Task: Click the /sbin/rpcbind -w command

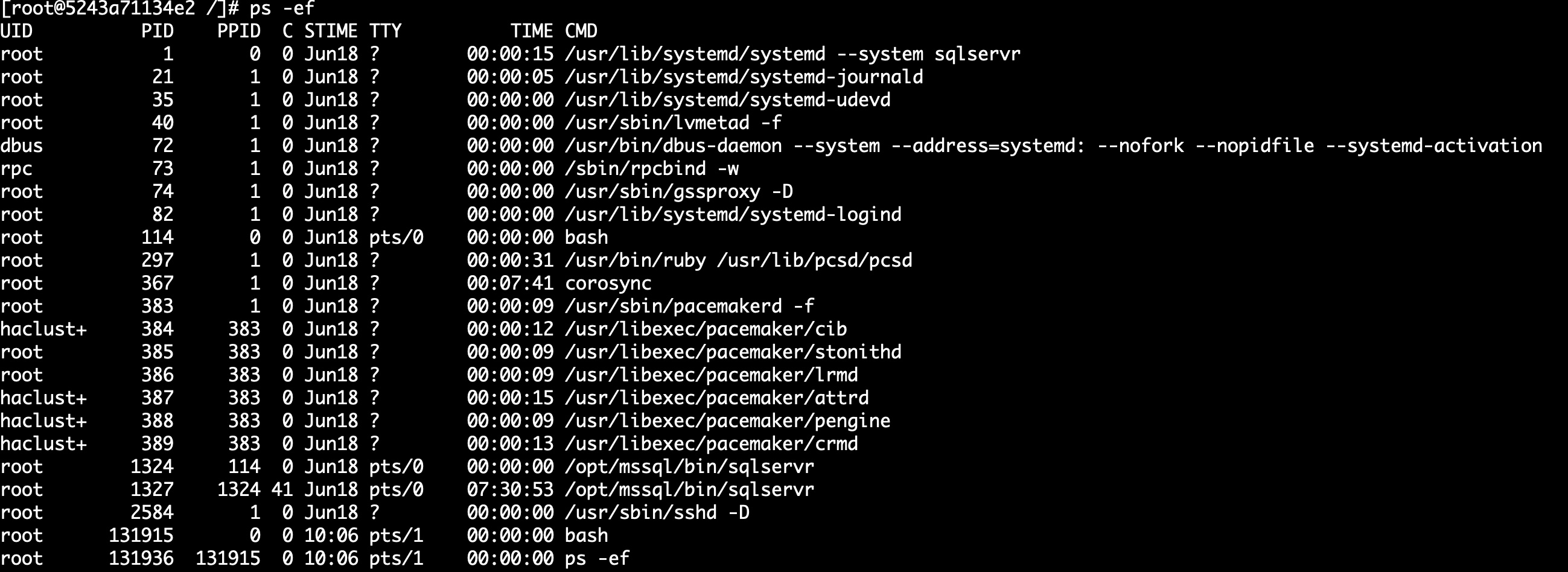Action: 651,168
